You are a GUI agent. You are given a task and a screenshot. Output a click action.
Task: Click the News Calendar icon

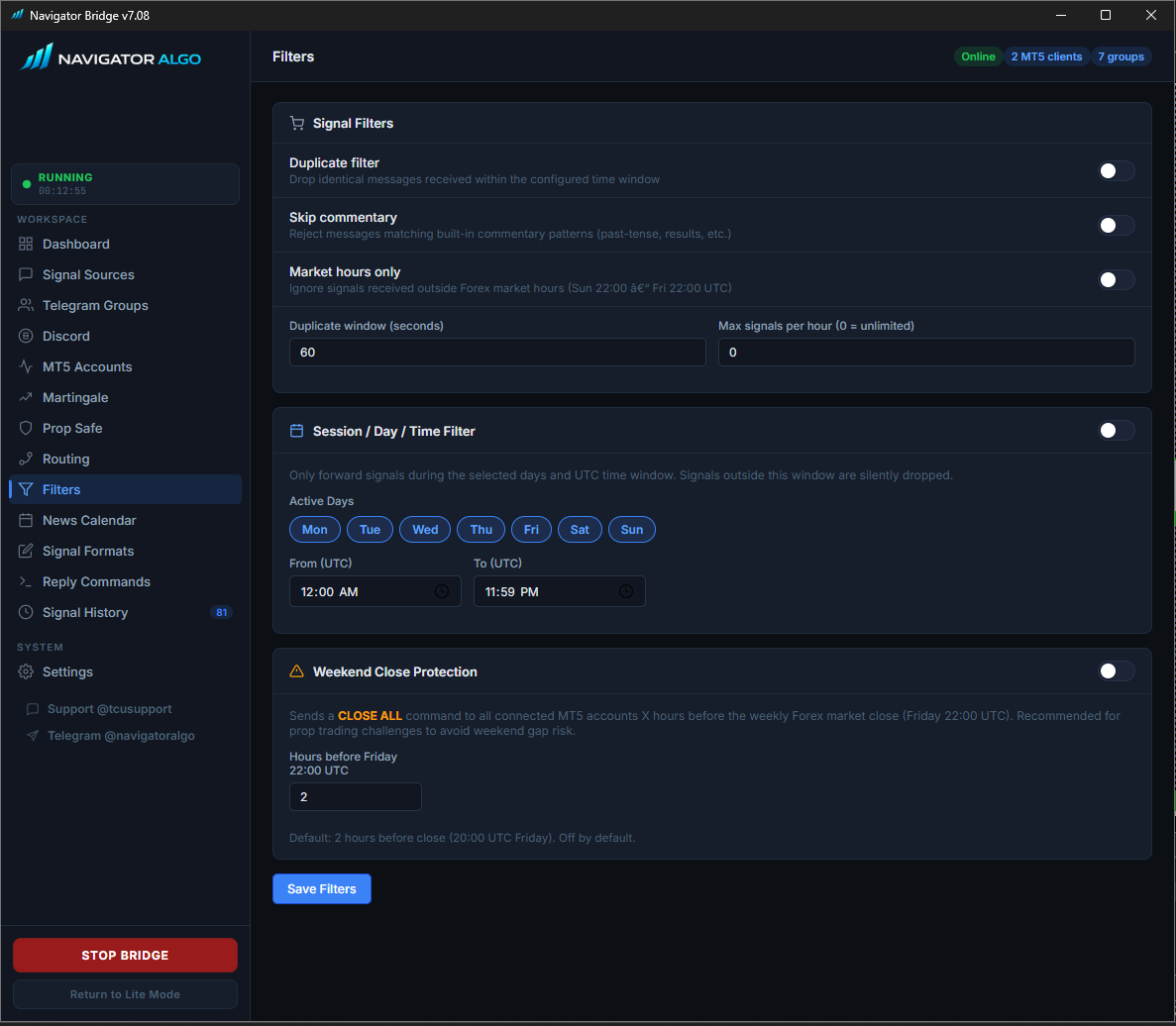click(x=26, y=521)
